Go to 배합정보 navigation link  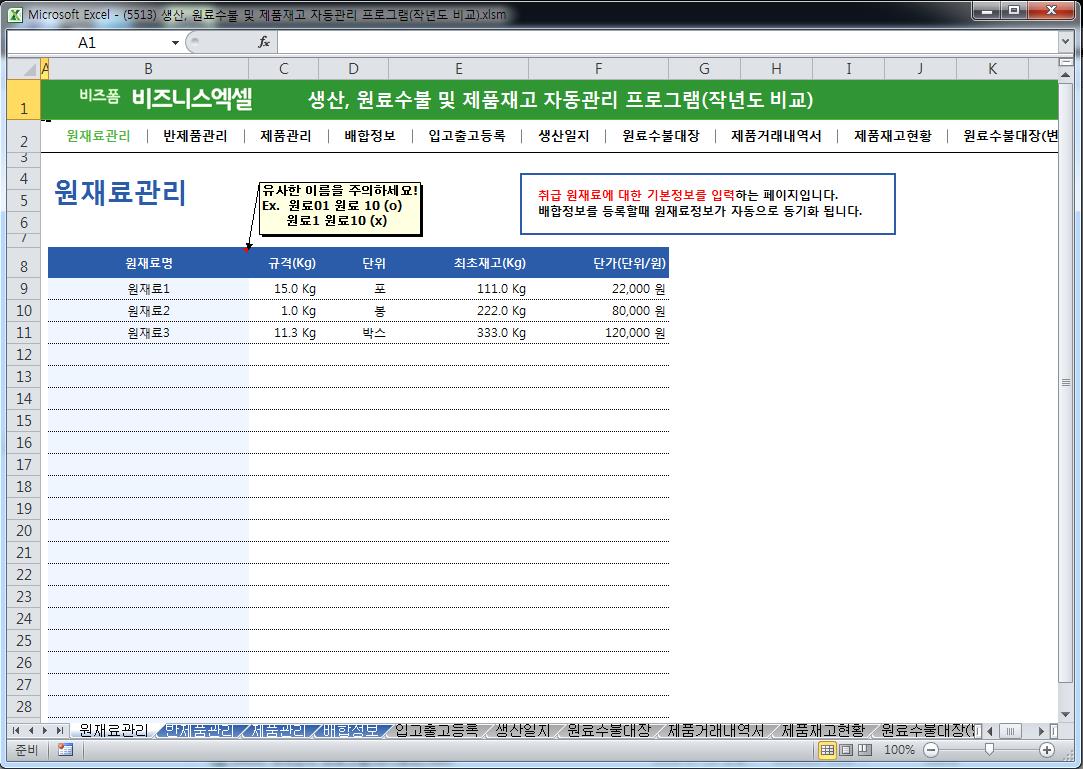point(370,136)
